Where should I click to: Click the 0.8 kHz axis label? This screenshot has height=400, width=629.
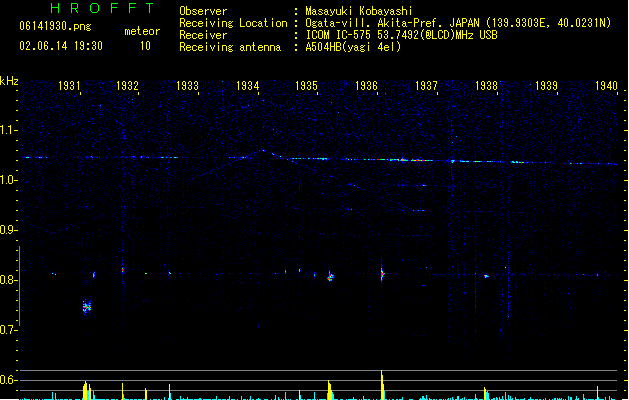click(x=7, y=280)
